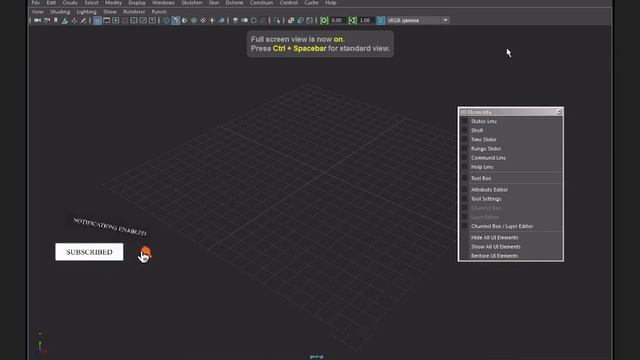
Task: Enable the Time Slider checkbox
Action: (x=464, y=140)
